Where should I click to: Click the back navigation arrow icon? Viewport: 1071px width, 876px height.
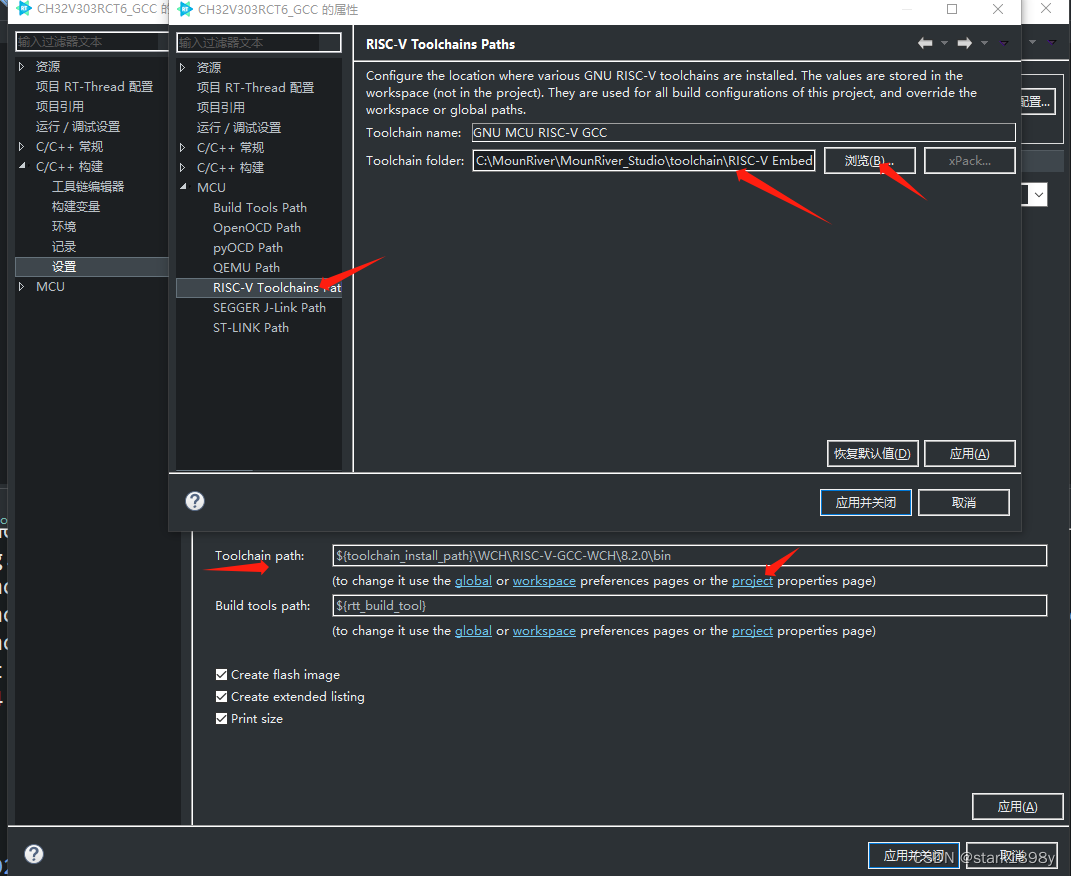925,44
